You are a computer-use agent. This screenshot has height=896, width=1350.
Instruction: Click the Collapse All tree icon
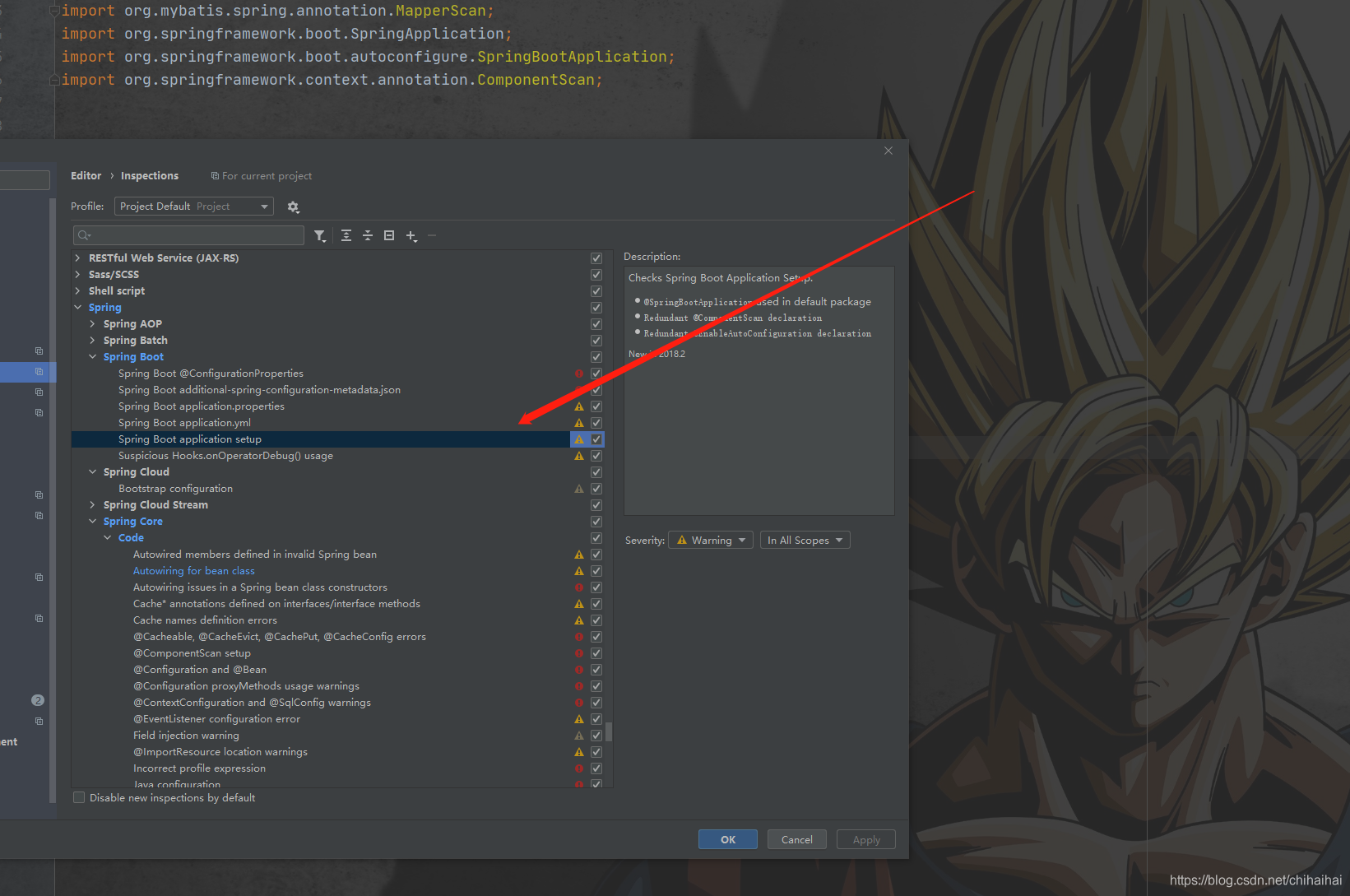point(368,236)
